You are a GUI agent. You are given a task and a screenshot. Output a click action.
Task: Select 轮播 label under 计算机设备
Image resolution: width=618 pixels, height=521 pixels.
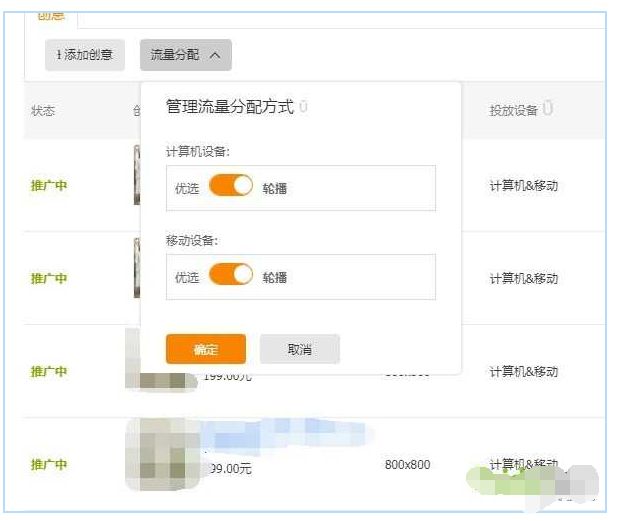(275, 188)
